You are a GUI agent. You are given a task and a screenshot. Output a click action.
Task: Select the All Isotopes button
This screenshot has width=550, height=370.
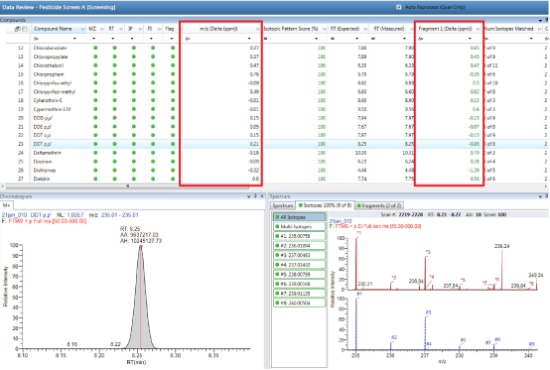[300, 217]
